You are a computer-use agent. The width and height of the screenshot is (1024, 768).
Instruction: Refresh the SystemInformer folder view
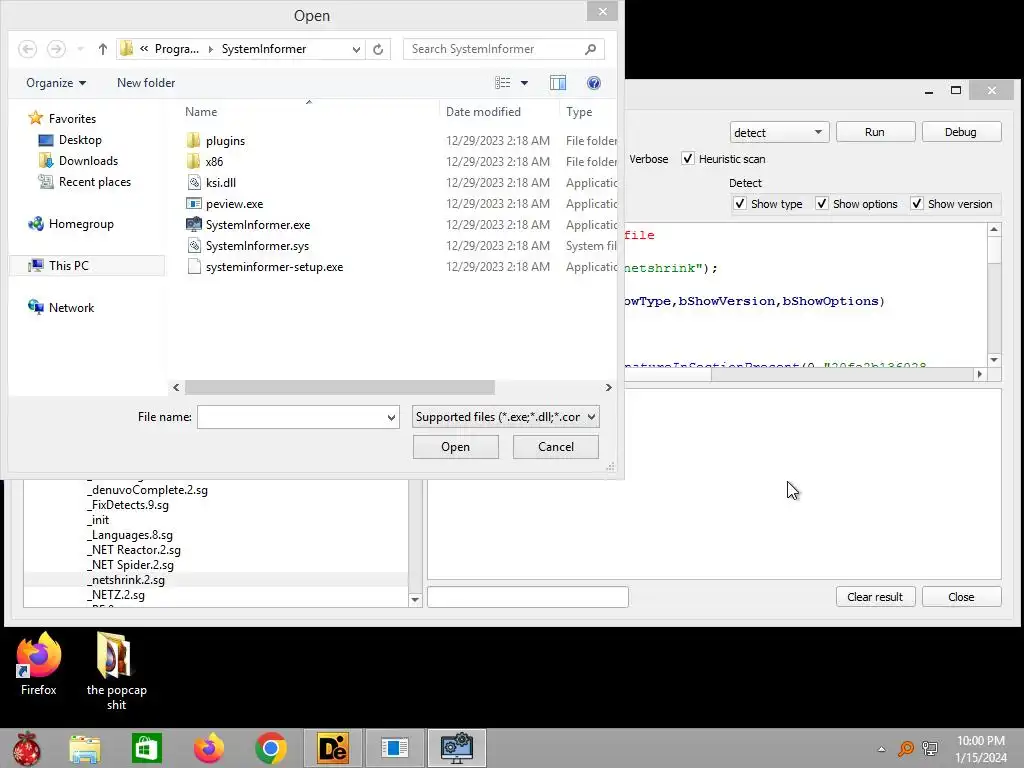pos(378,49)
